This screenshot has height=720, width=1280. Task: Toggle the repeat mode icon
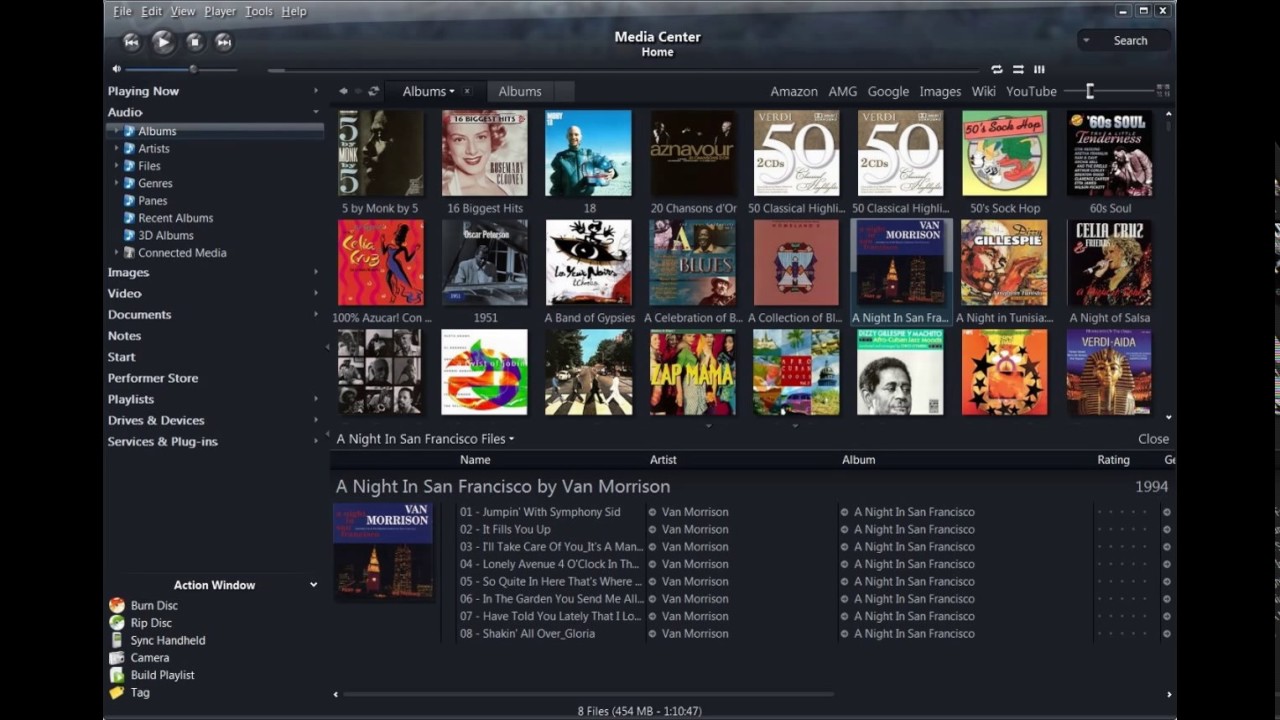point(997,69)
